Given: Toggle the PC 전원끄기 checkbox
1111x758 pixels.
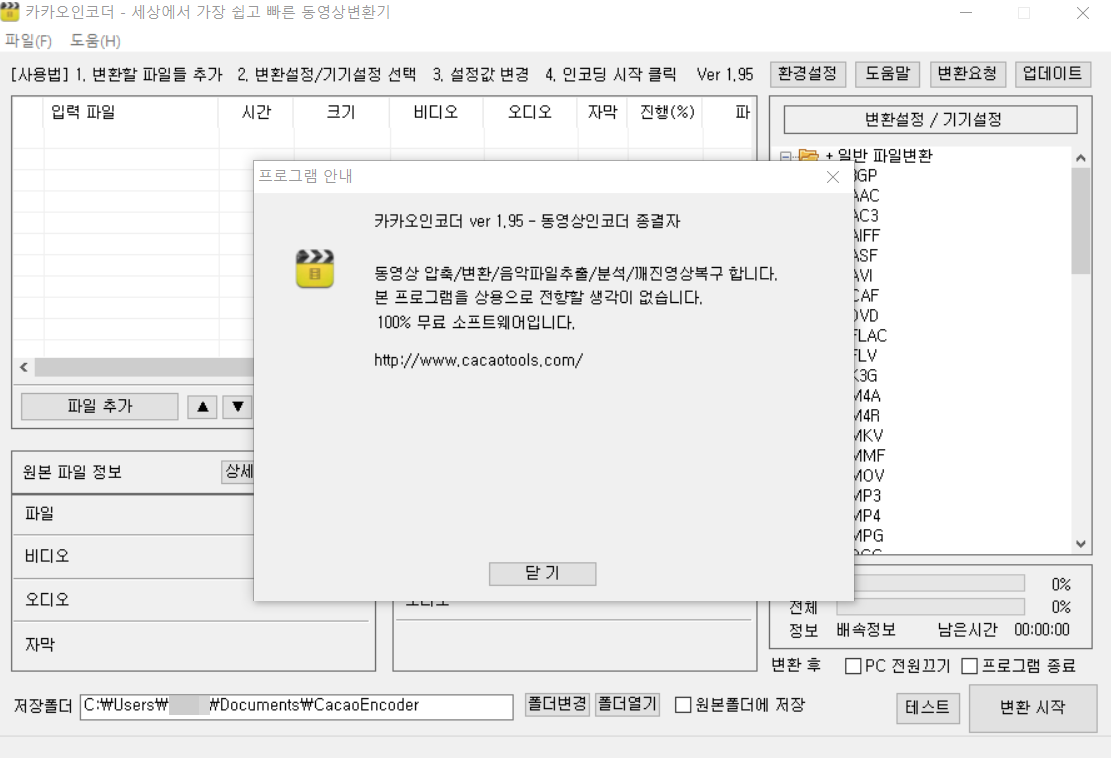Looking at the screenshot, I should (x=853, y=666).
